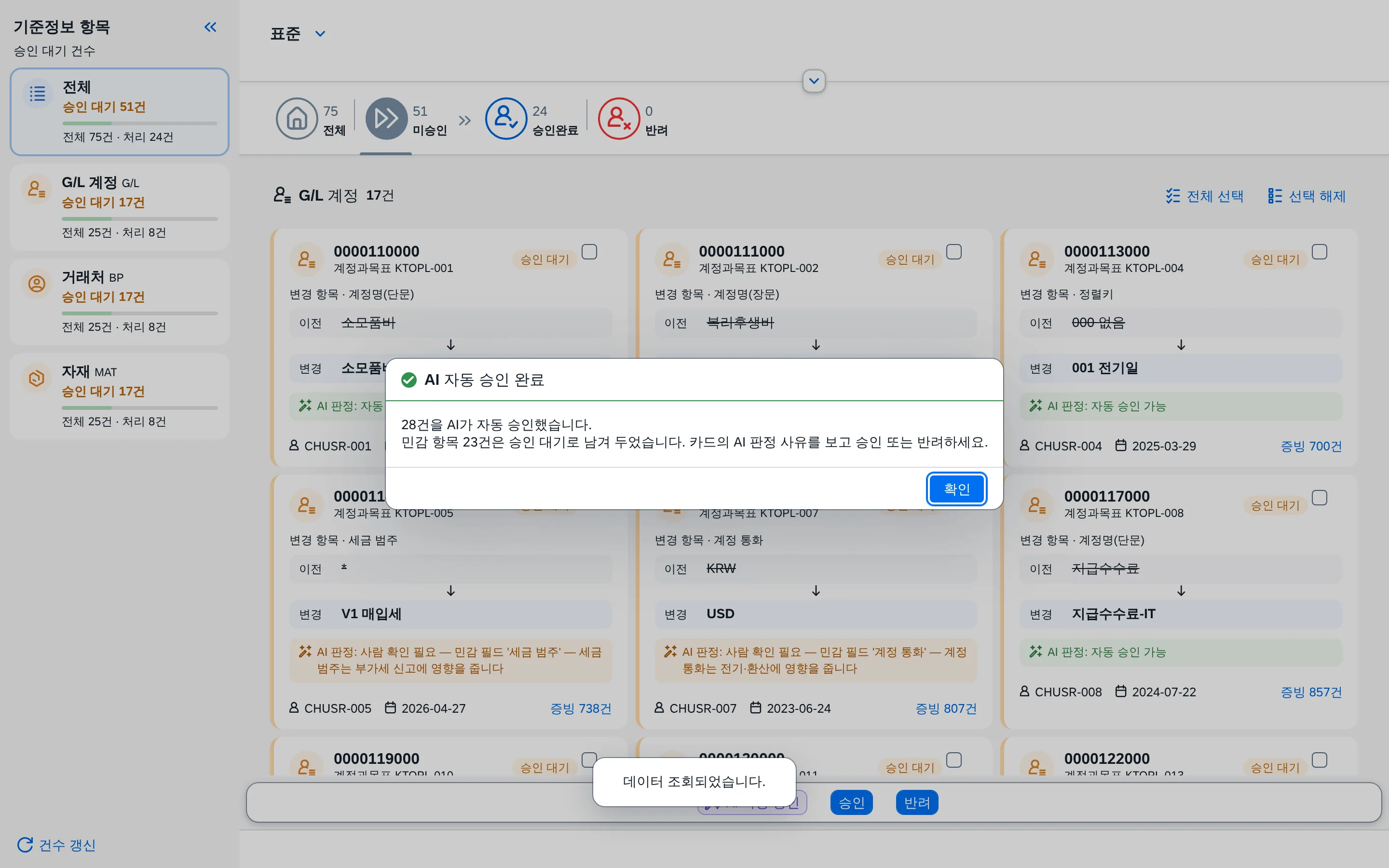Open 증빙 700건 link
Screen dimensions: 1389x868
1311,446
